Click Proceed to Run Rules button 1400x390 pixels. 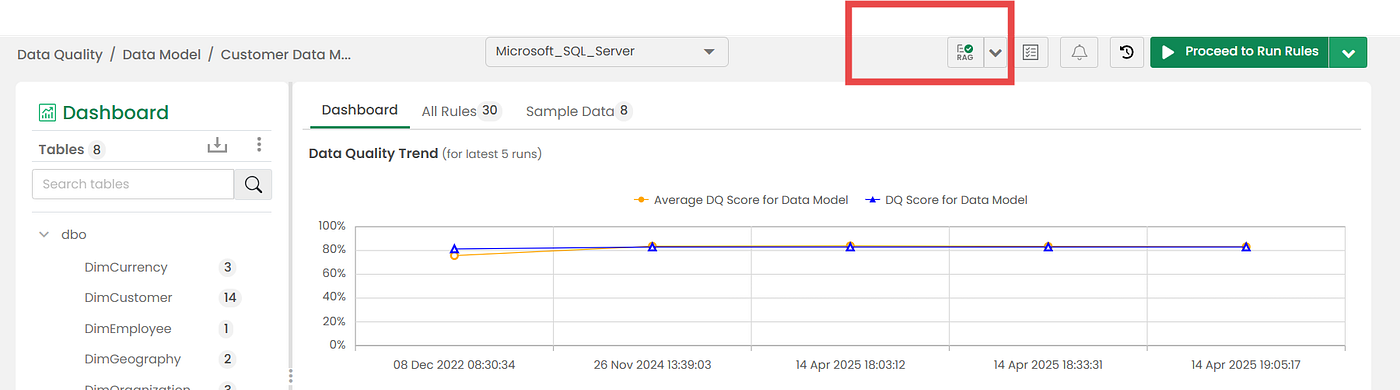(1239, 52)
